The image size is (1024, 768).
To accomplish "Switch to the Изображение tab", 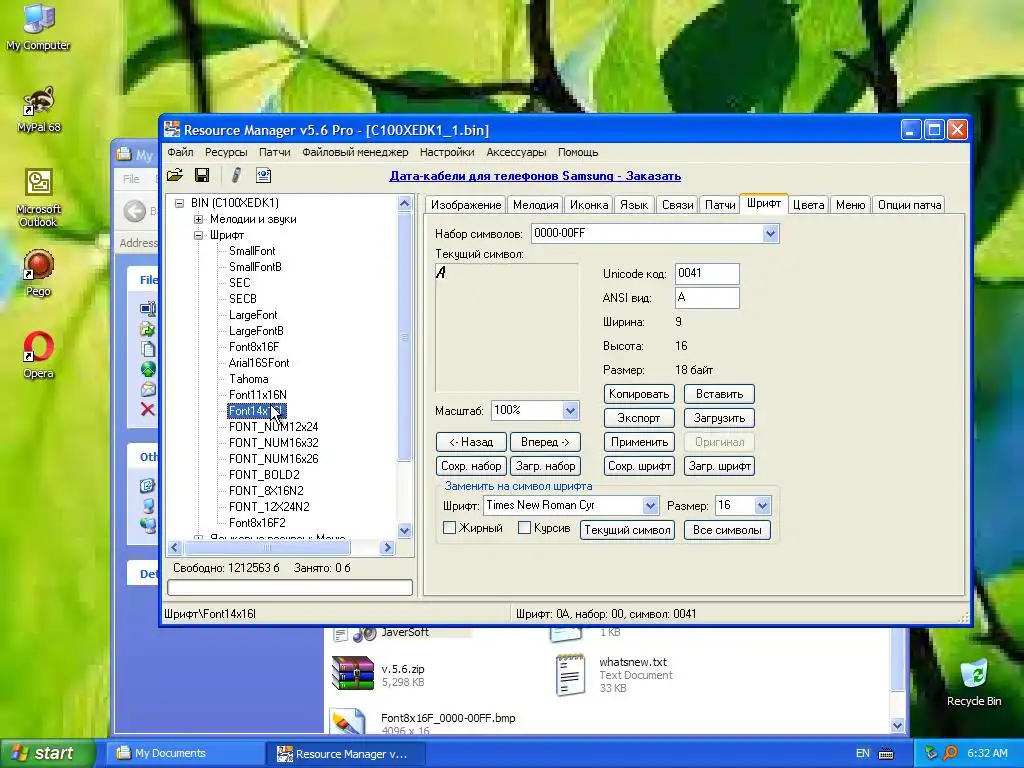I will point(466,205).
